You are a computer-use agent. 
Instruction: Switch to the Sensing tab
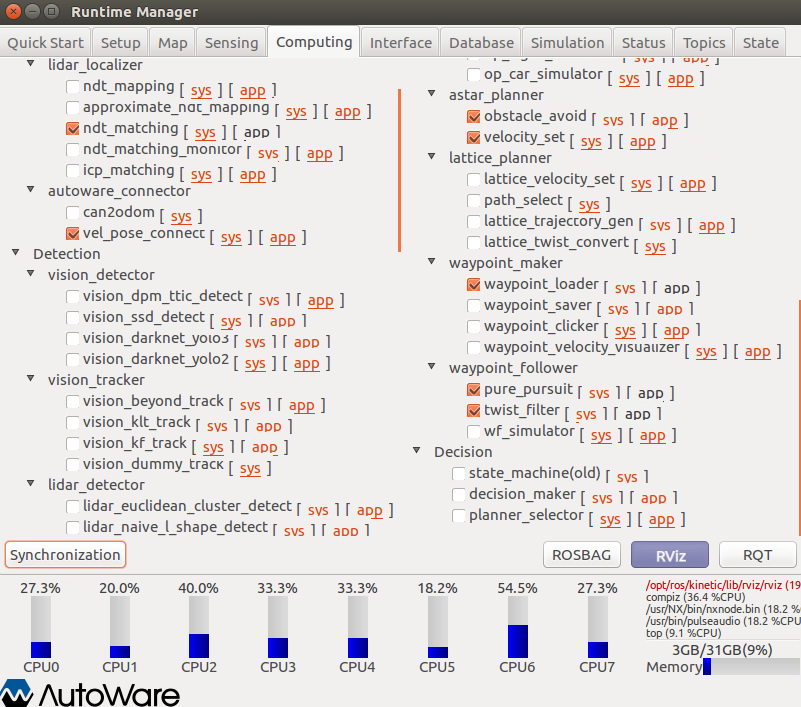[231, 42]
